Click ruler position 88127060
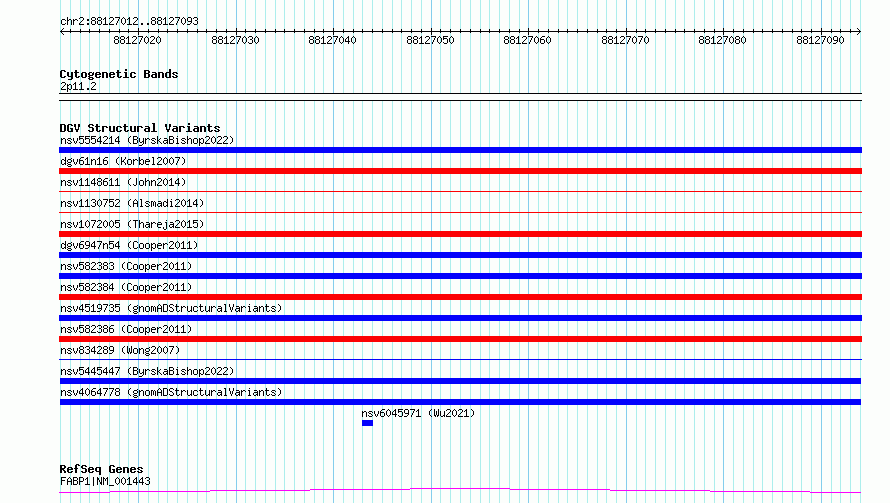This screenshot has width=890, height=503. coord(527,40)
